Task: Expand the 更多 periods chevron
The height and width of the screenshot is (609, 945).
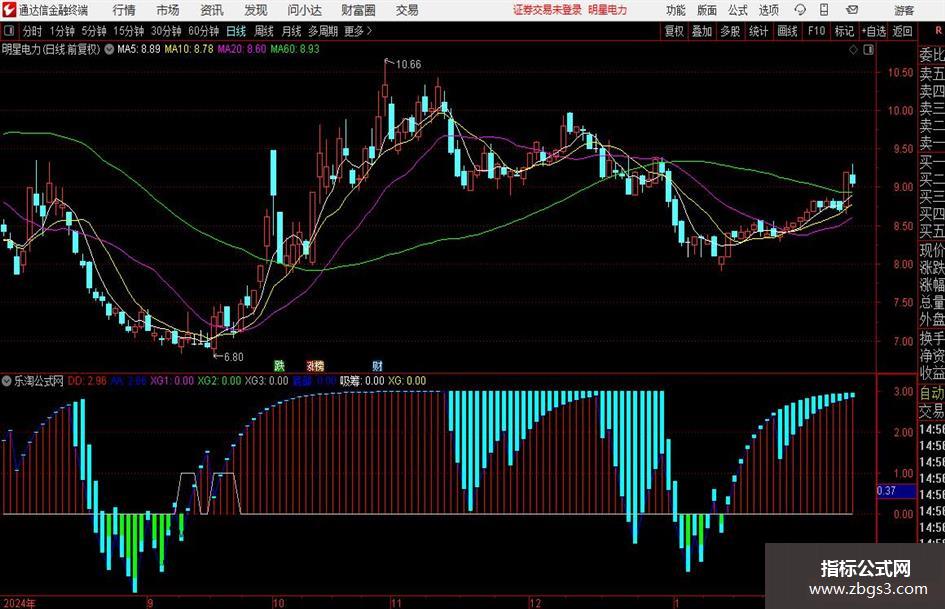Action: tap(369, 31)
